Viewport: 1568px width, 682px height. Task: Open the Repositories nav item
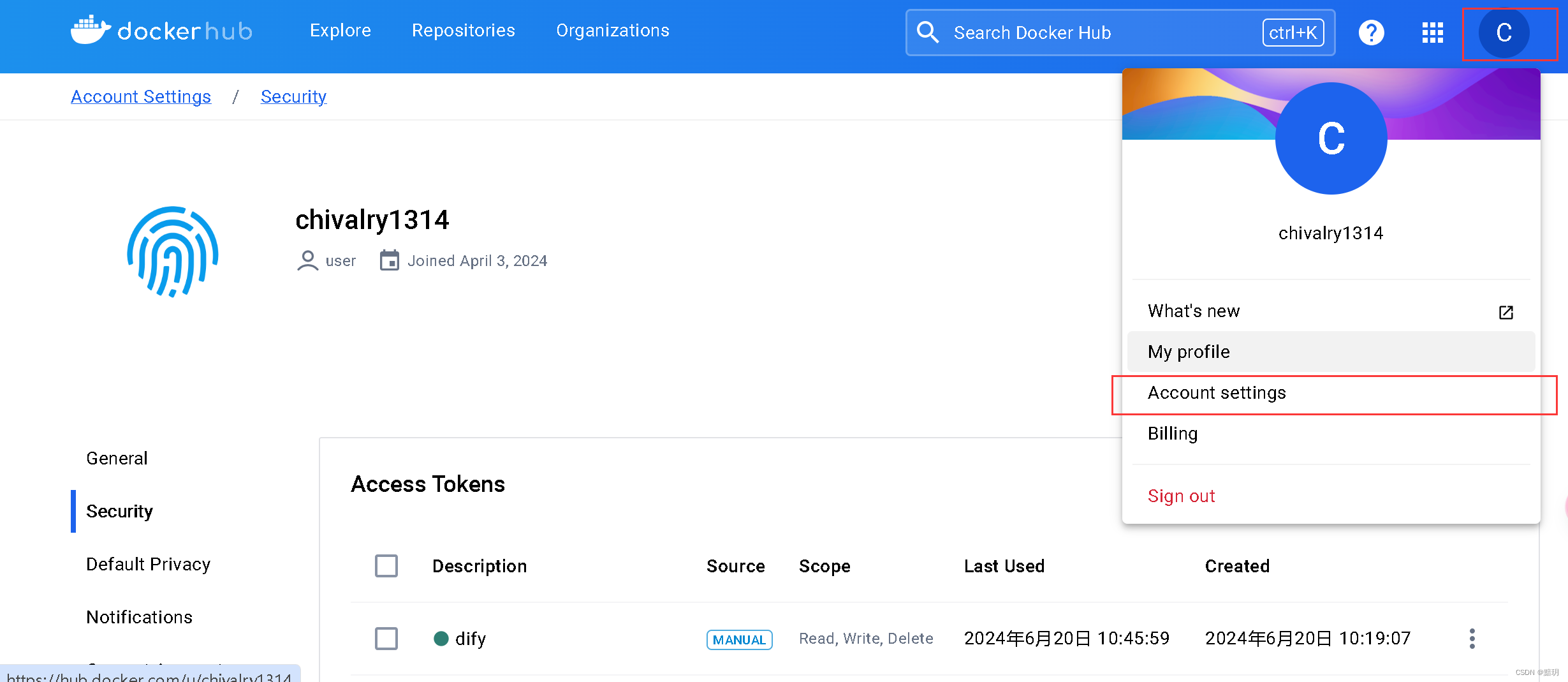463,30
